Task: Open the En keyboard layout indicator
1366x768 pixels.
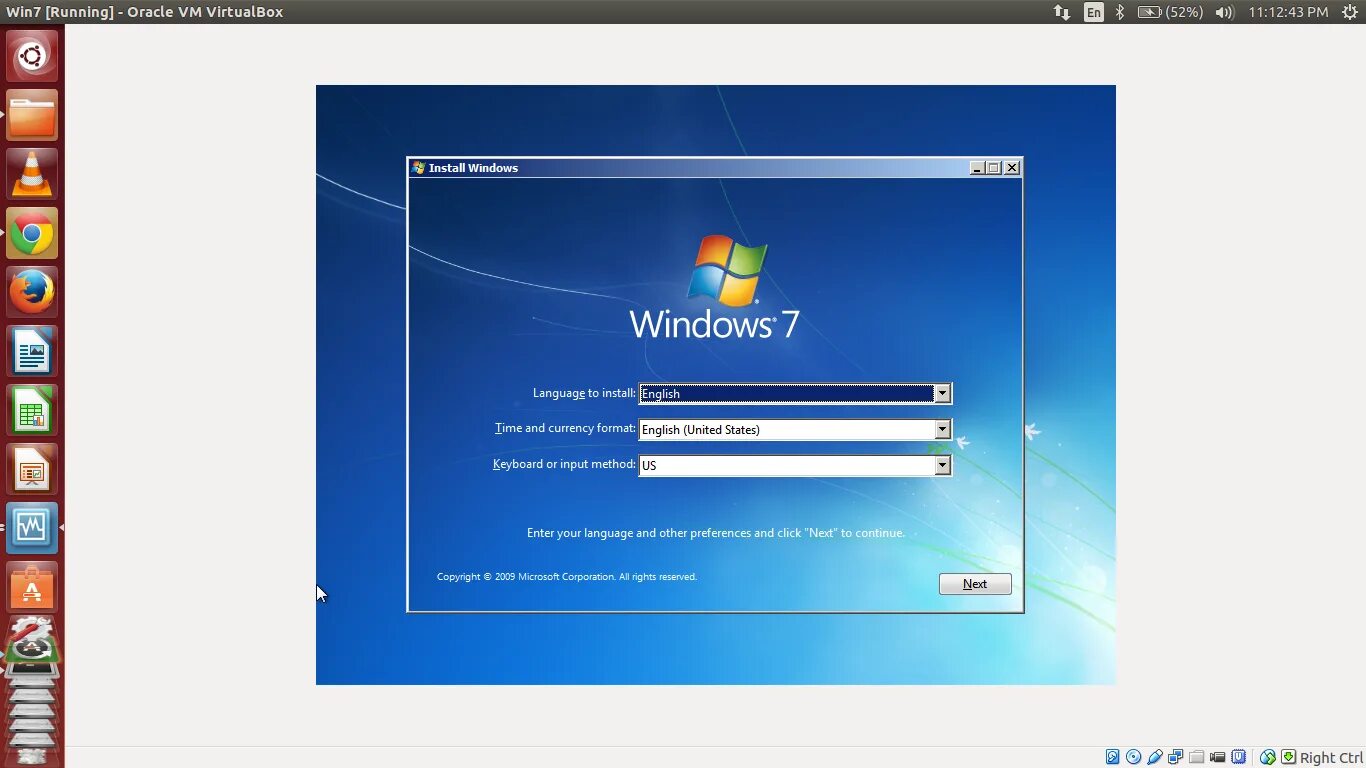Action: point(1094,12)
